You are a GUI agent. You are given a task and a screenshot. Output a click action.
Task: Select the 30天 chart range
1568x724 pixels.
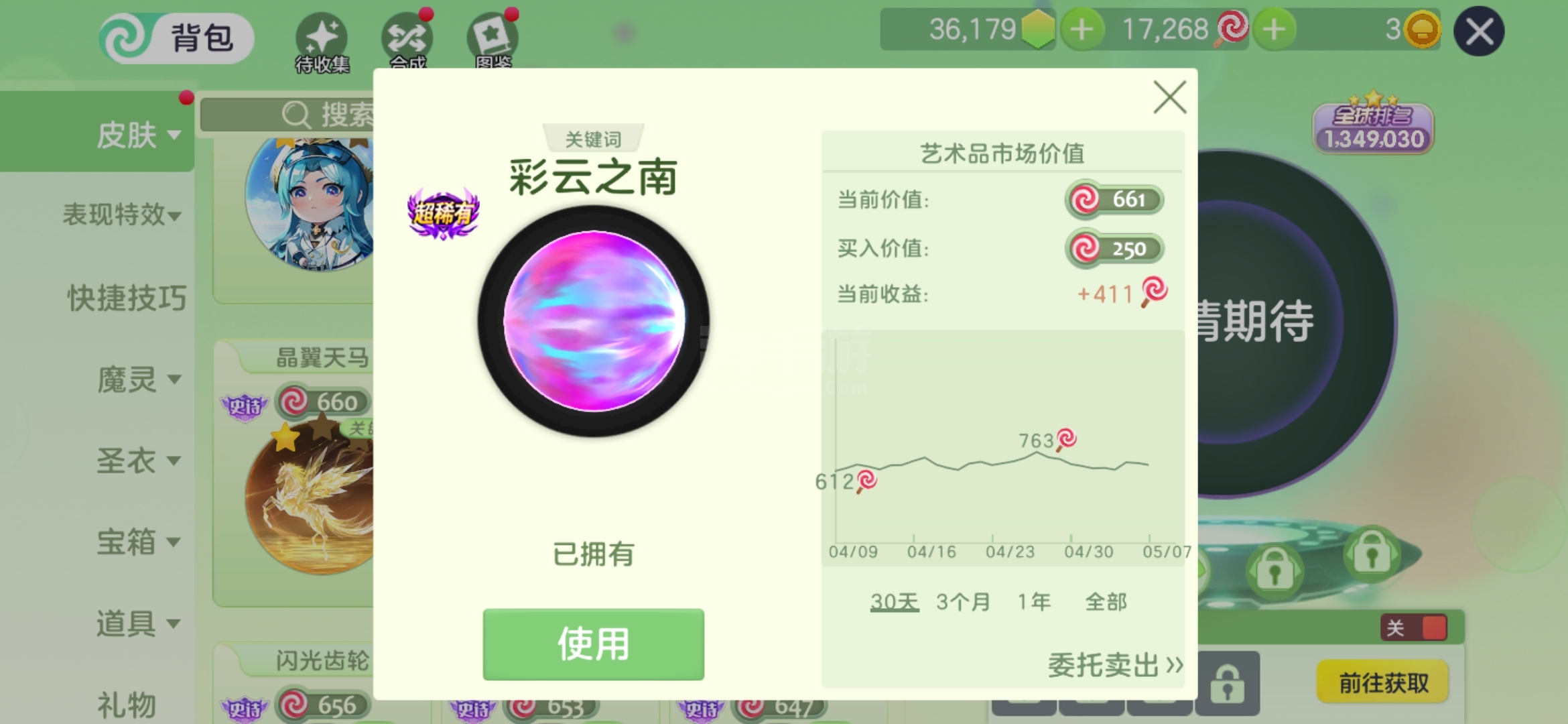point(894,601)
